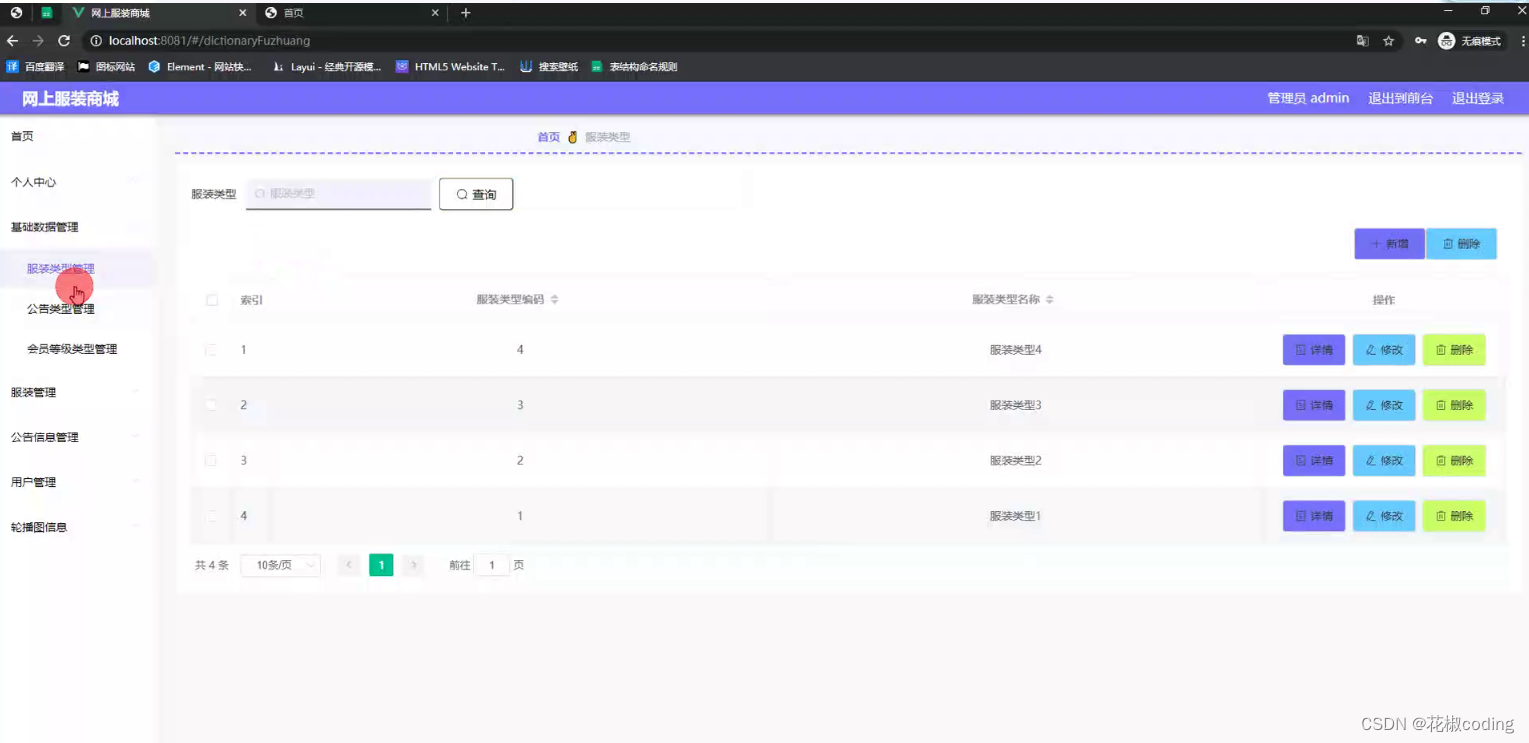Viewport: 1529px width, 743px height.
Task: Open the saved passwords key icon
Action: click(1420, 41)
